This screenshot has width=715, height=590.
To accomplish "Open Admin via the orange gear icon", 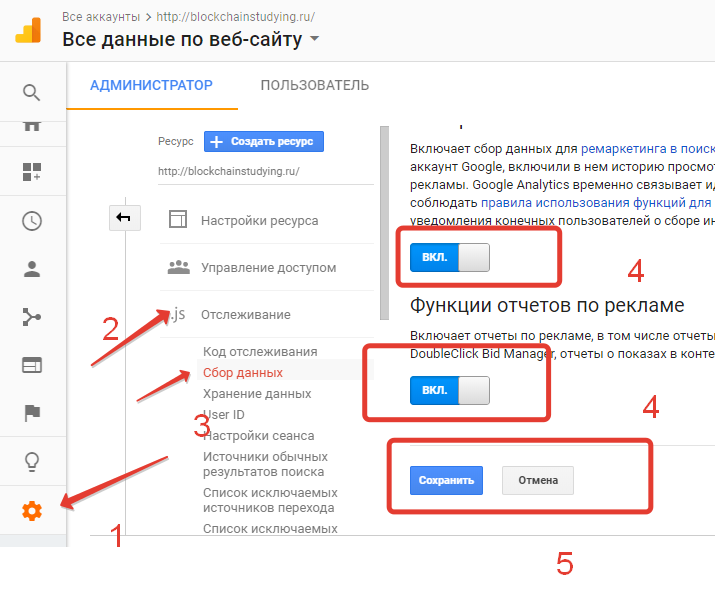I will 32,511.
